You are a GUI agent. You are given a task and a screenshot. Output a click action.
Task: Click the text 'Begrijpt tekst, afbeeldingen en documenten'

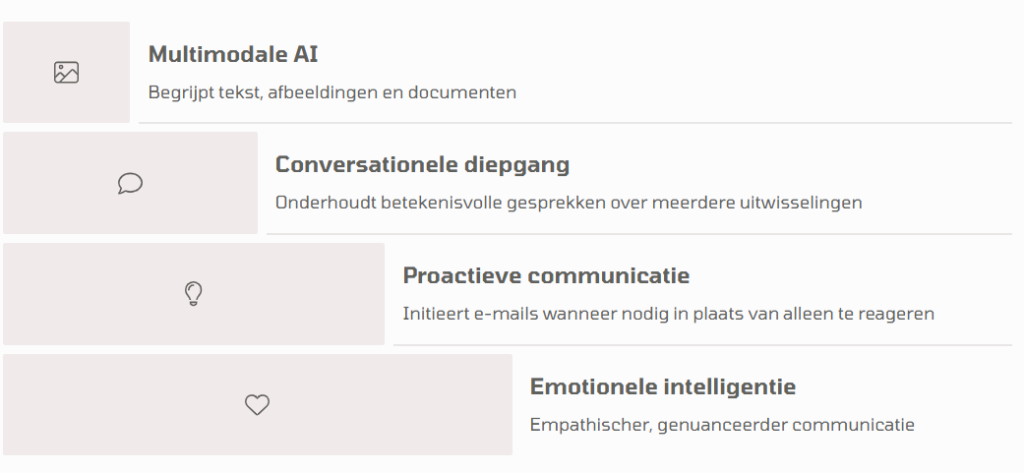(332, 92)
